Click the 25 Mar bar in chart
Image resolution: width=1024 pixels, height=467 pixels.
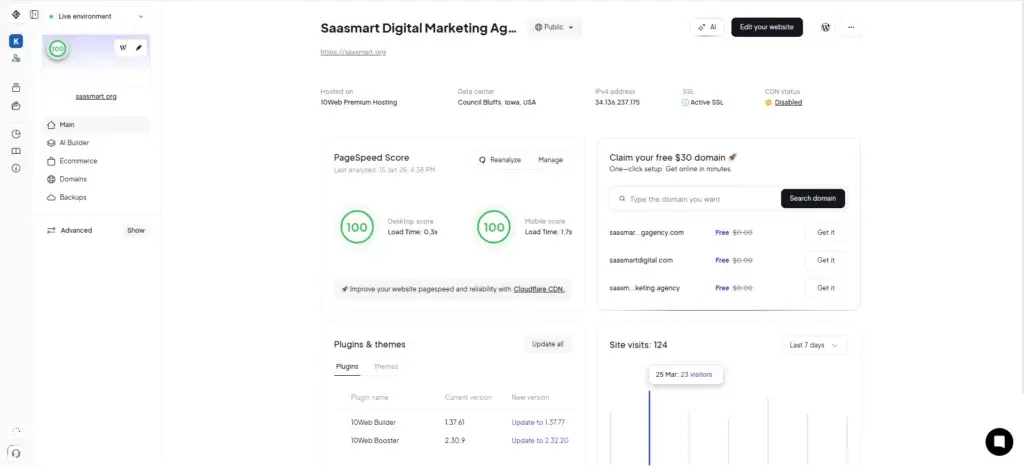tap(649, 428)
